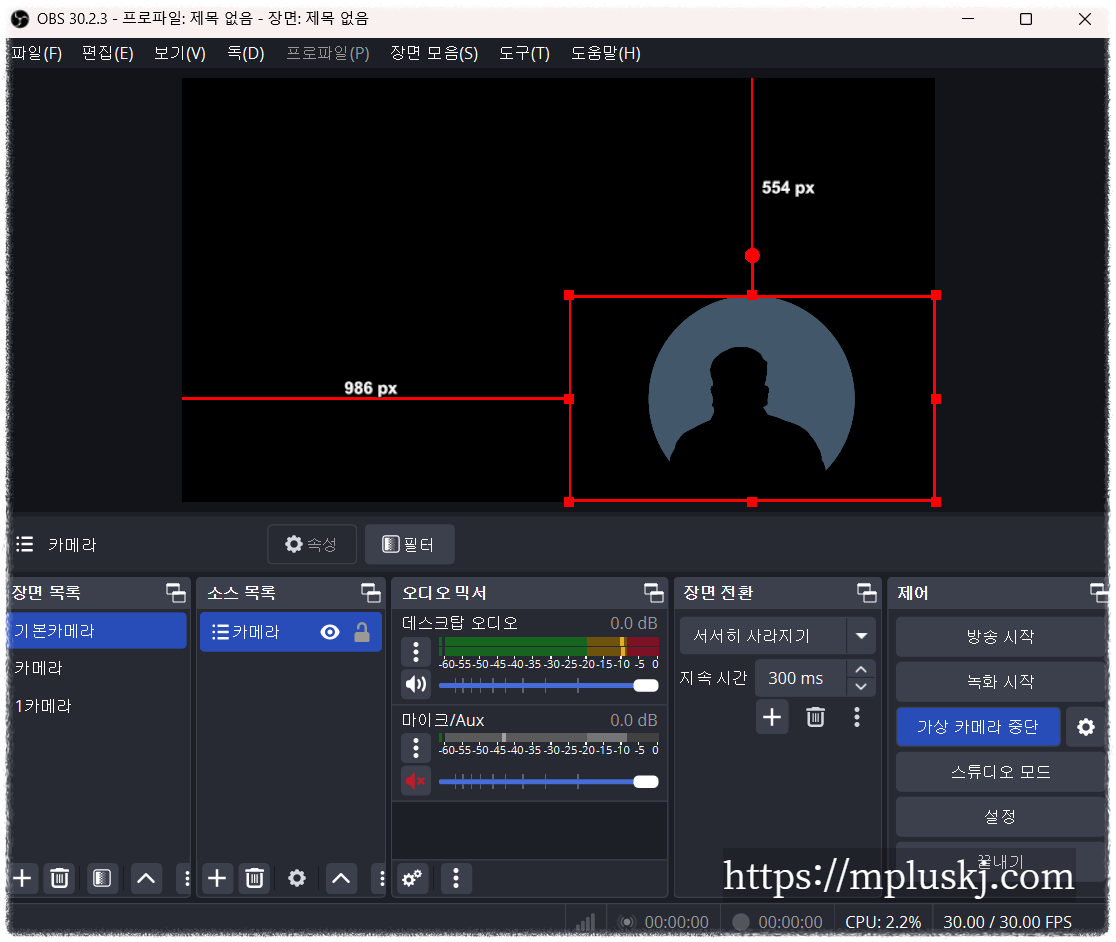
Task: Add a new source with the plus icon
Action: pos(216,878)
